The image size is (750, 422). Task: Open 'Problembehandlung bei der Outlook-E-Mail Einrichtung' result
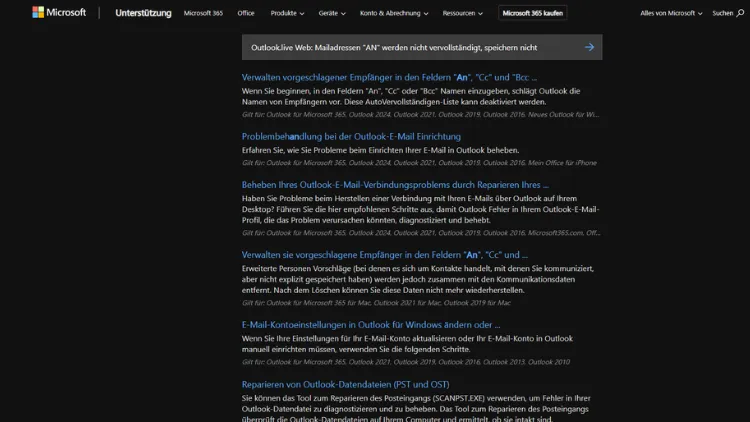pos(351,137)
